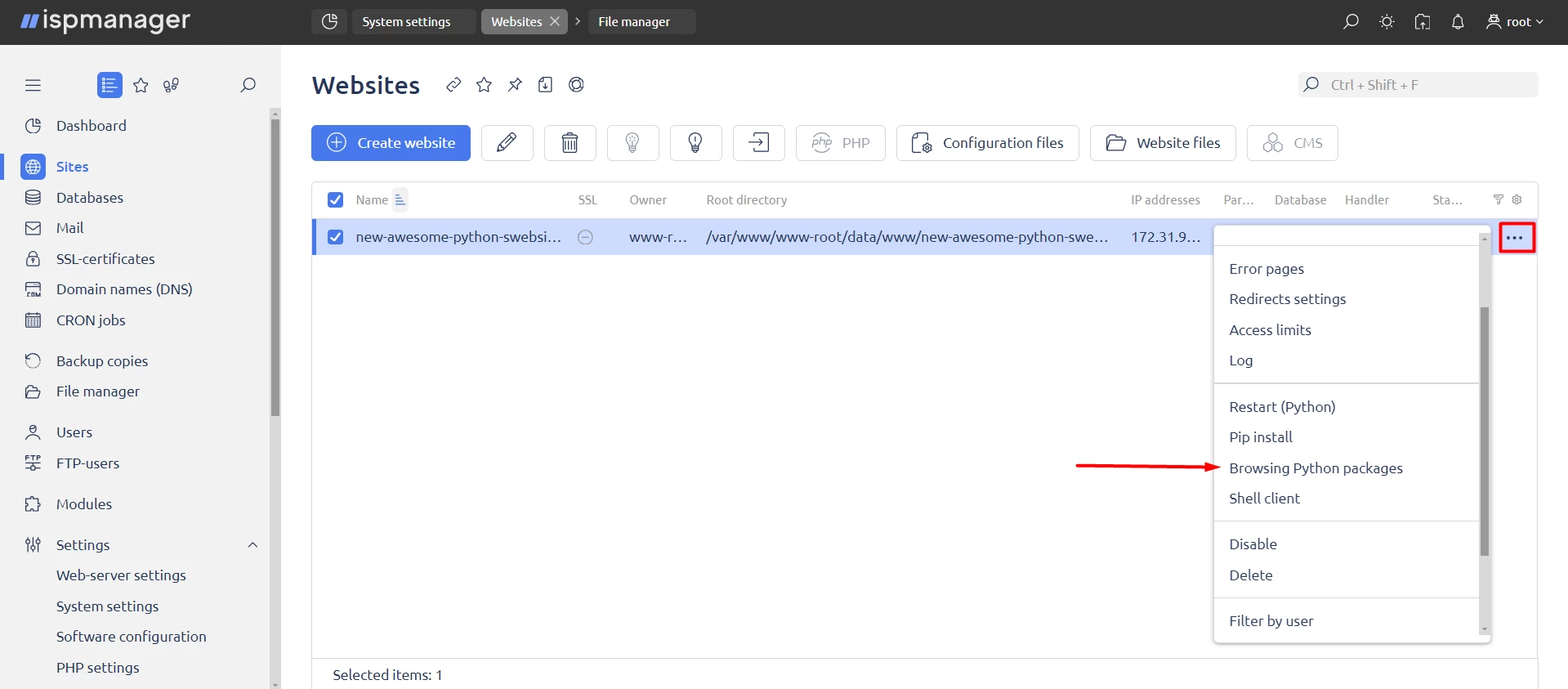The height and width of the screenshot is (689, 1568).
Task: Collapse sidebar with hamburger icon
Action: point(33,85)
